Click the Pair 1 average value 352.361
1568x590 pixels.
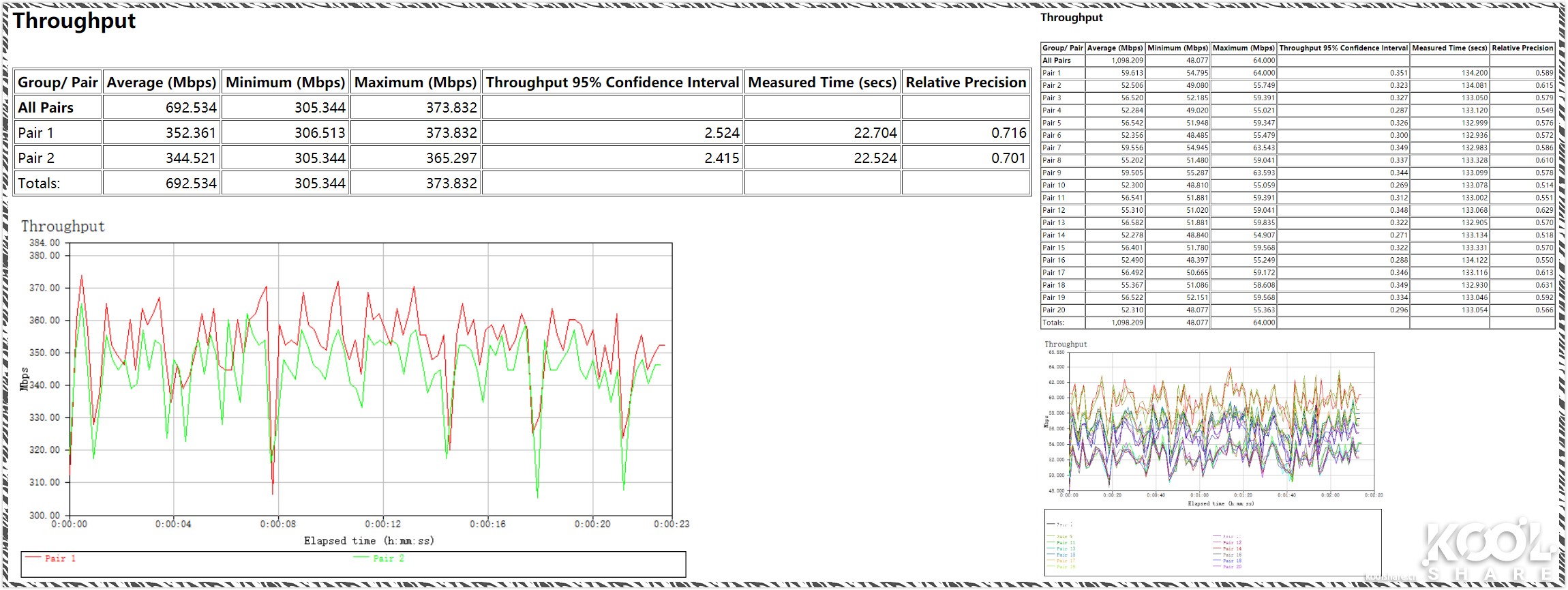[x=191, y=133]
